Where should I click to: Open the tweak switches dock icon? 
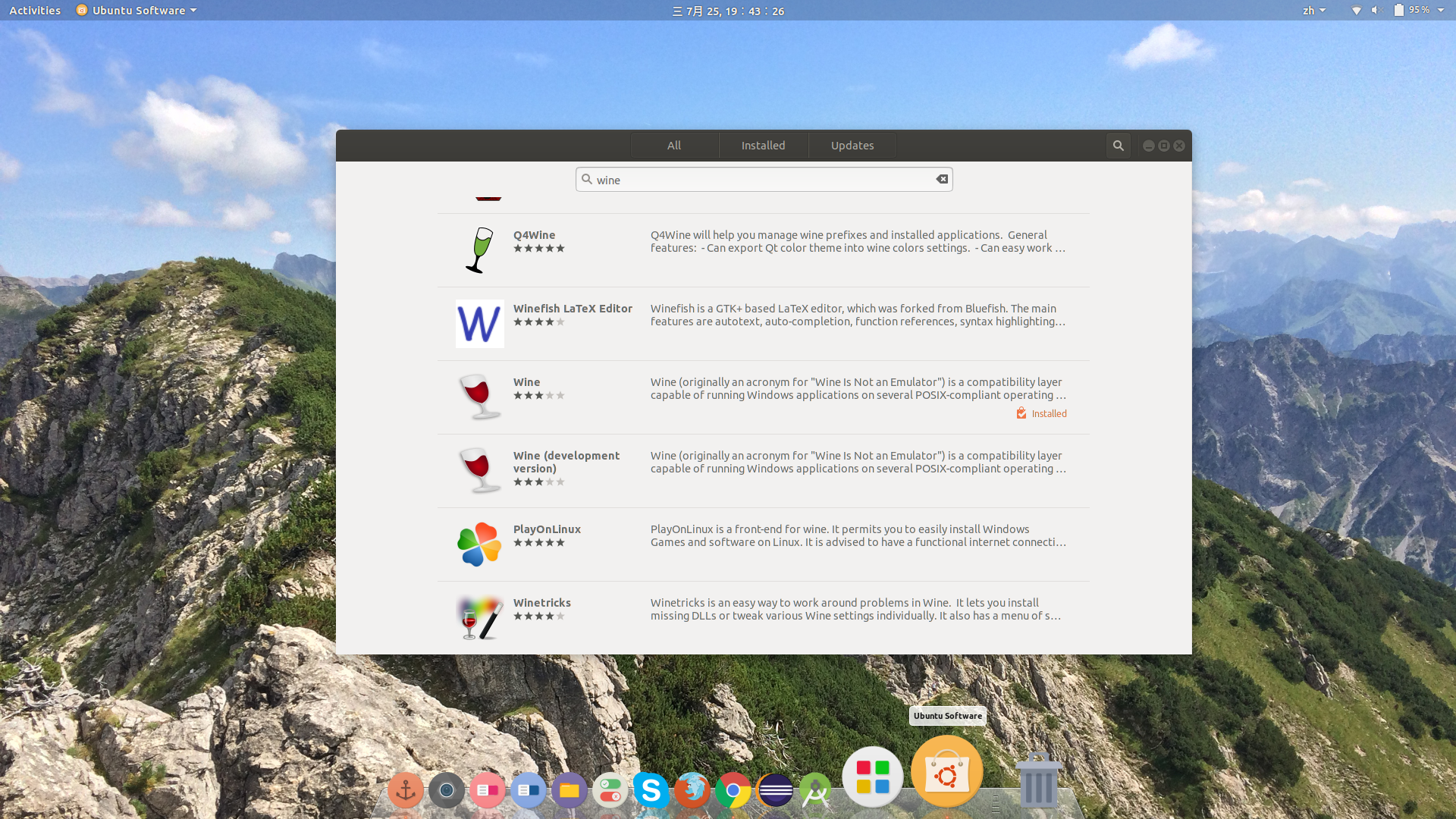click(610, 791)
